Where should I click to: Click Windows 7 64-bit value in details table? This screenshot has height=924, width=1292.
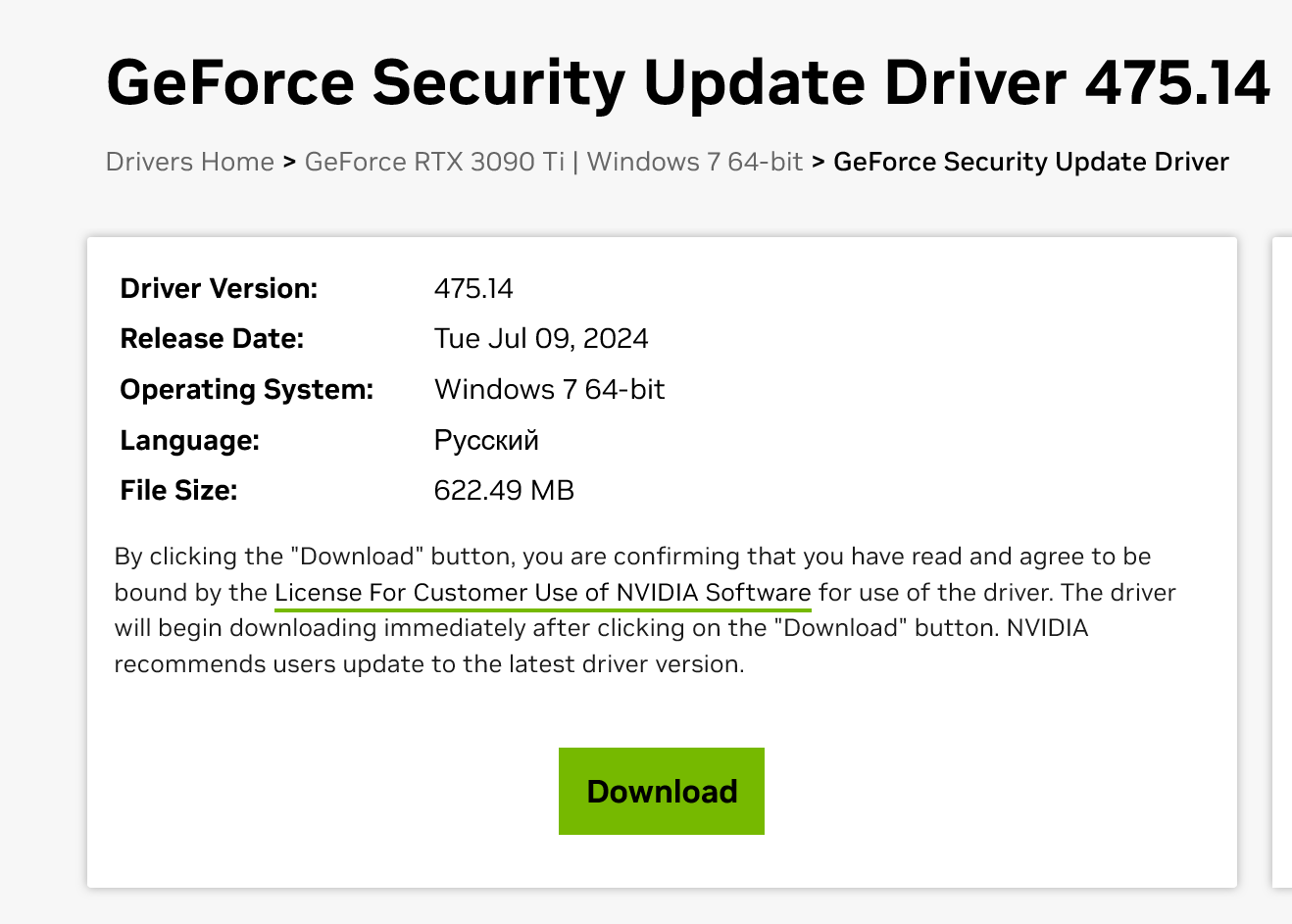(549, 389)
